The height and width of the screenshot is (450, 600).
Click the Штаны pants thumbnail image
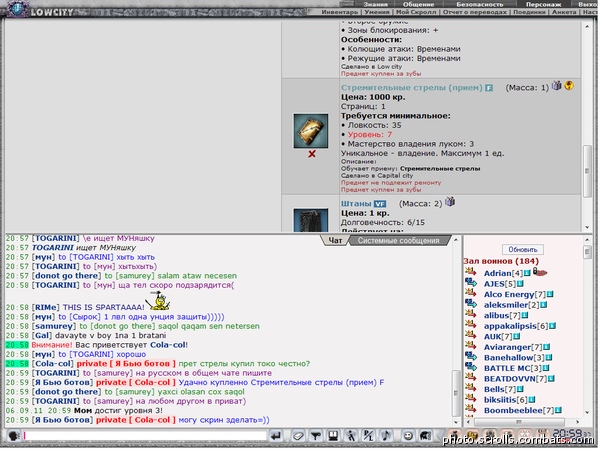tap(311, 220)
